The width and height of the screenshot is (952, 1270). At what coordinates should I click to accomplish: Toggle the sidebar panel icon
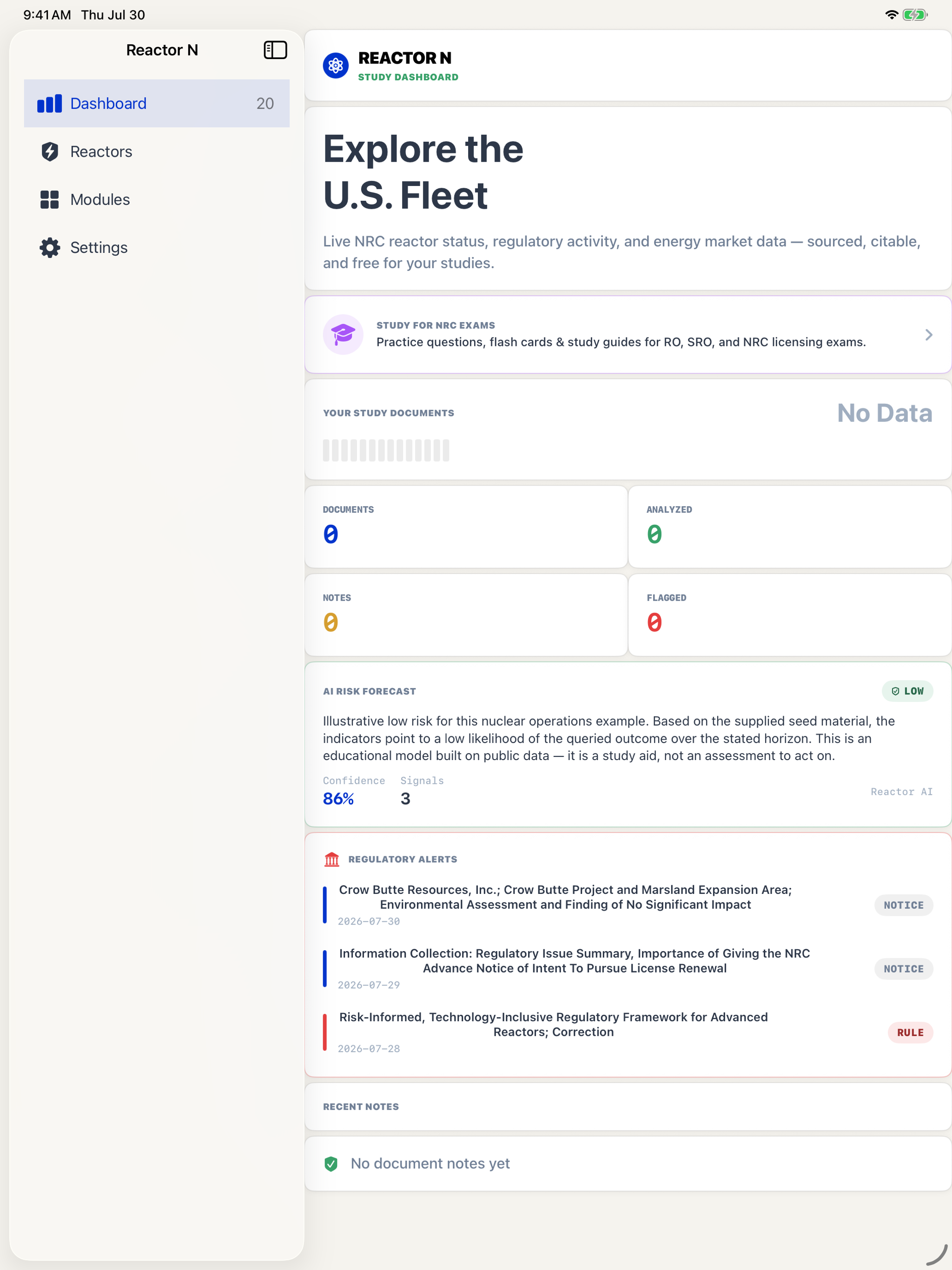click(275, 50)
